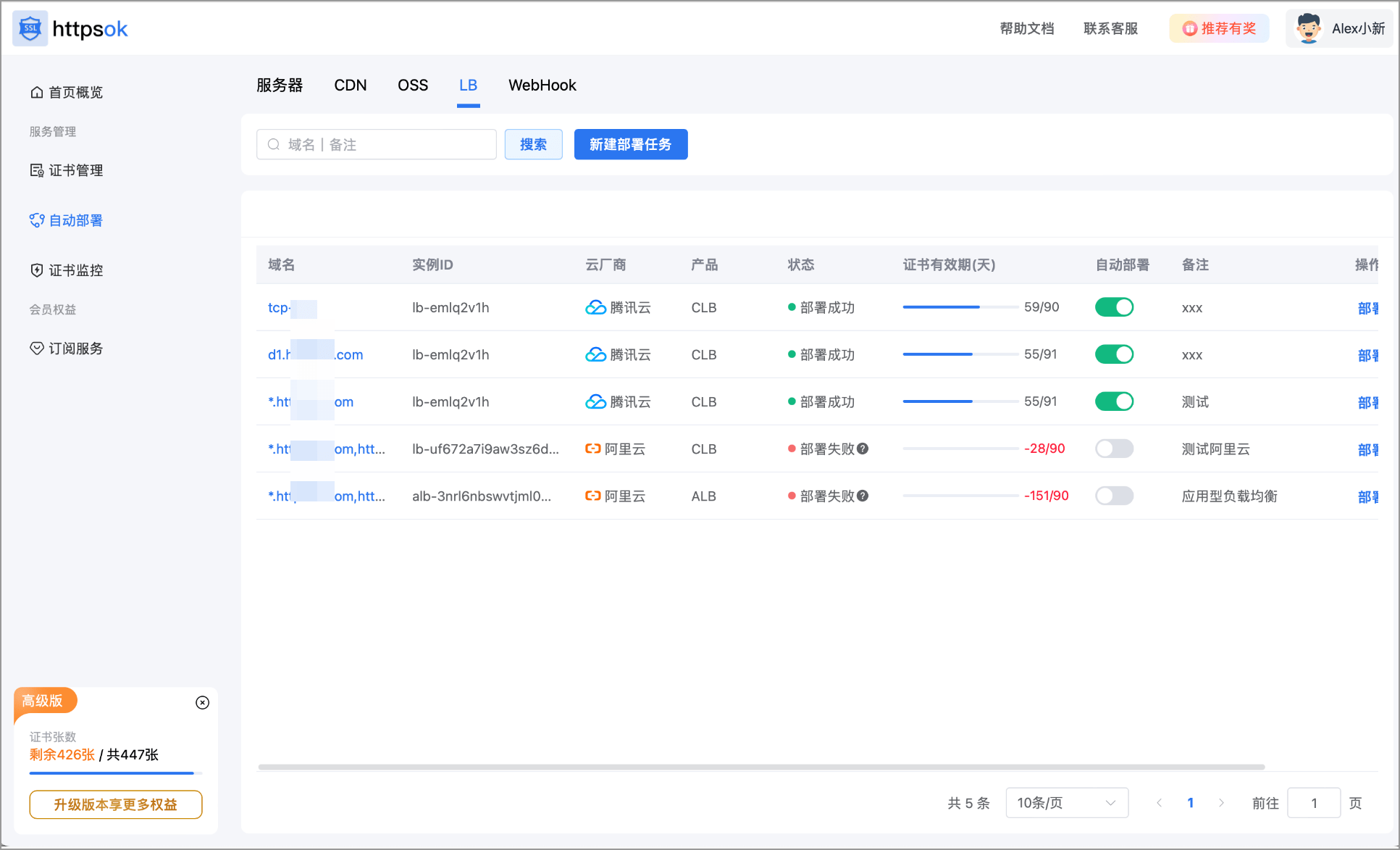The image size is (1400, 850).
Task: Open 证书管理 in the sidebar
Action: pos(67,170)
